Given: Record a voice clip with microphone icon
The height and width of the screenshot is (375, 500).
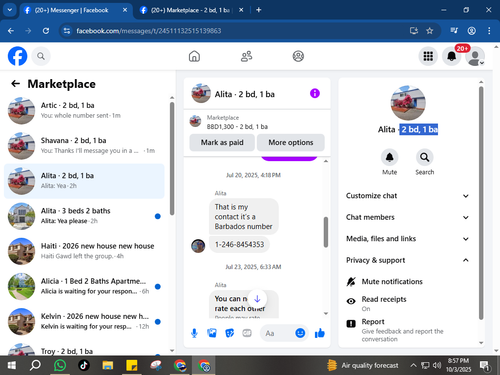Looking at the screenshot, I should pos(194,333).
